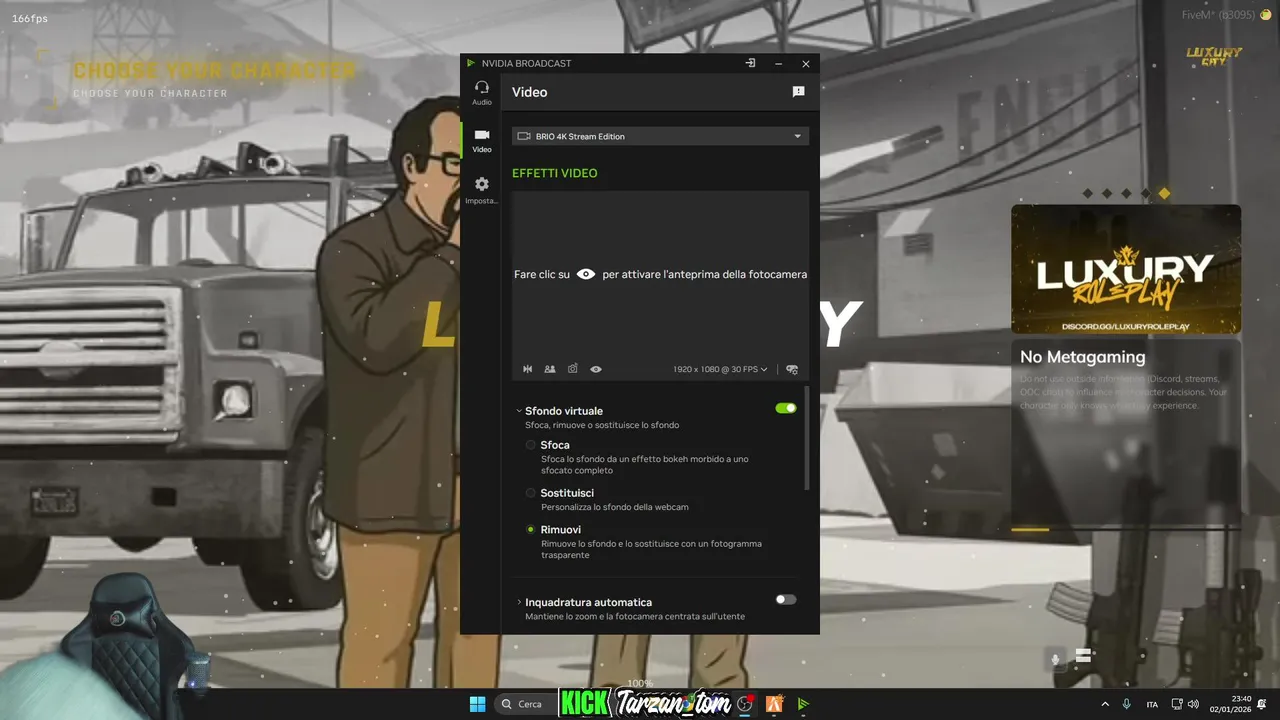The width and height of the screenshot is (1280, 720).
Task: Click the No Metagaming rule heading
Action: 1083,356
